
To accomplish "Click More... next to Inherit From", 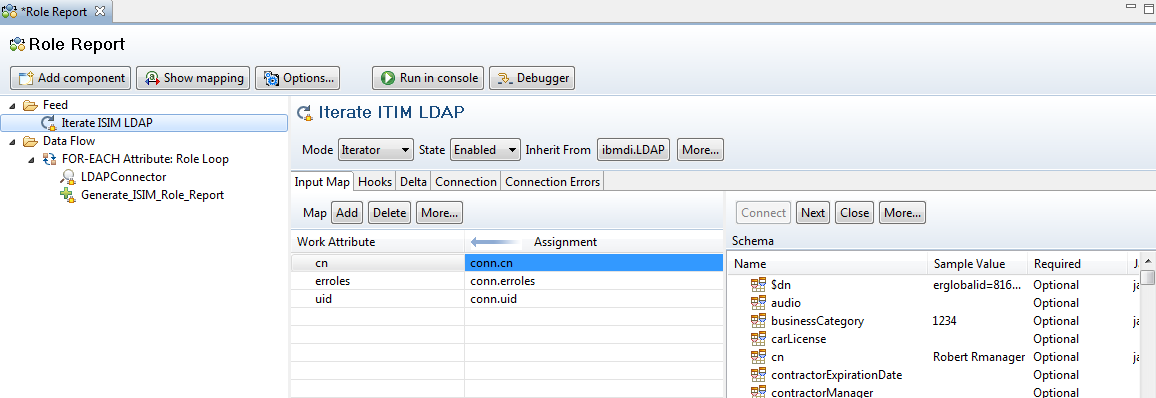I will (700, 150).
